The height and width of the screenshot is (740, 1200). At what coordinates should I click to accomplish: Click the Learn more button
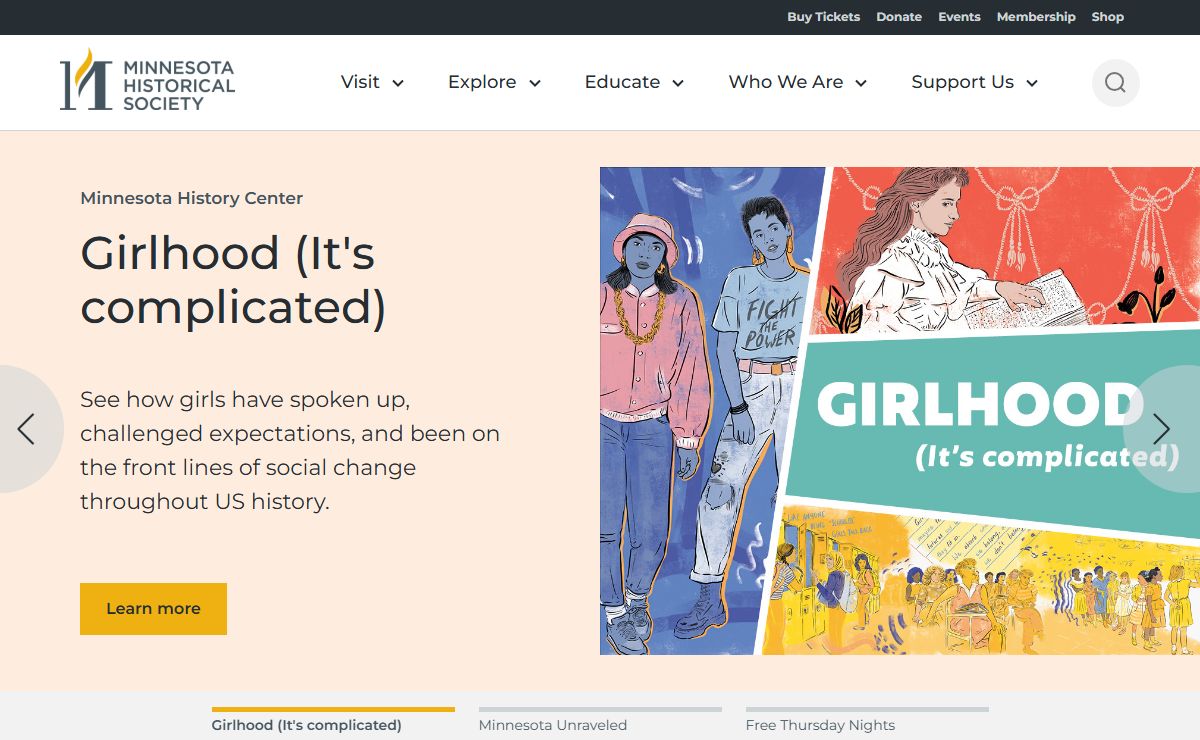[x=153, y=609]
